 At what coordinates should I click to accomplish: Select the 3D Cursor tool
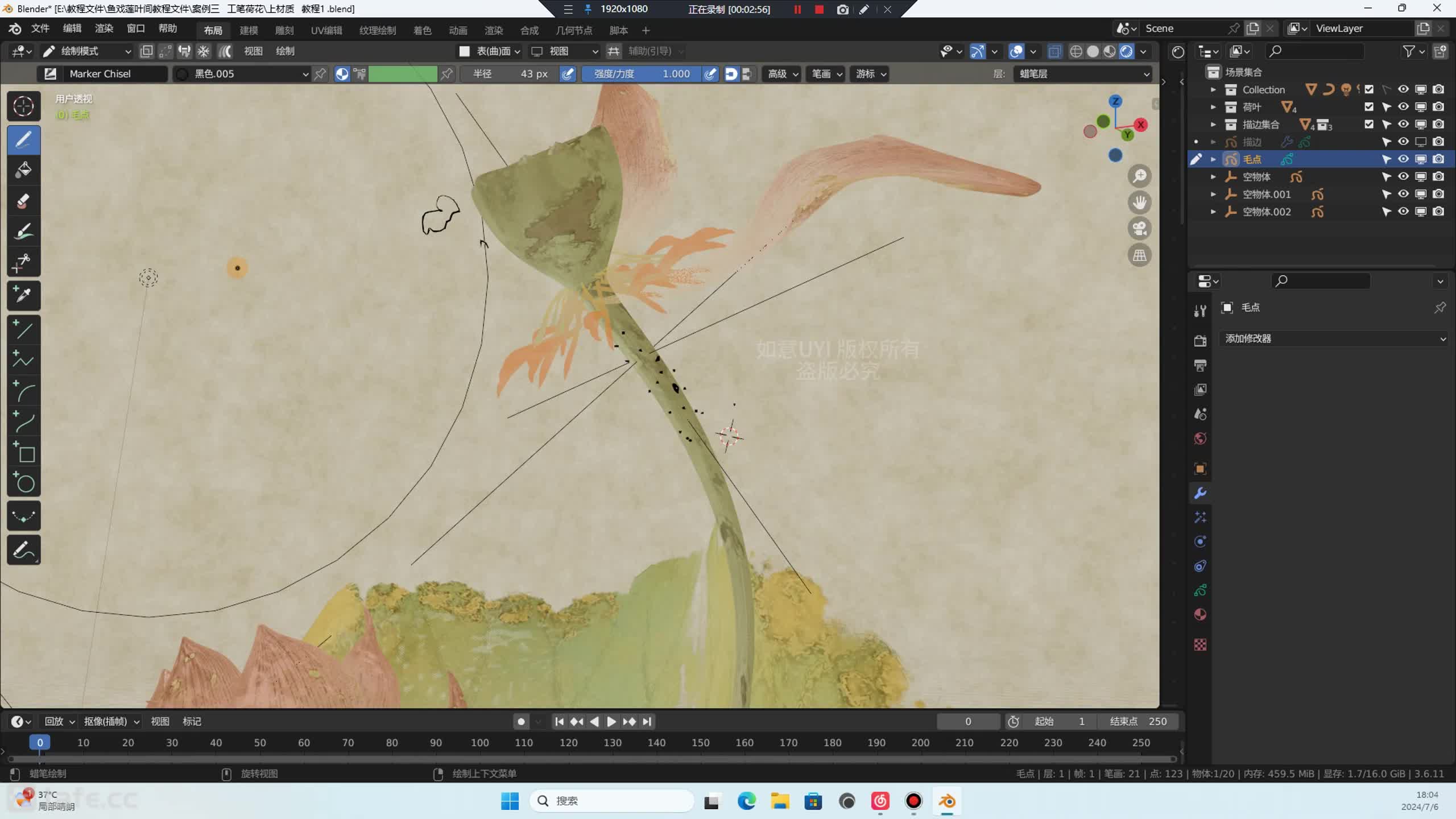coord(23,106)
